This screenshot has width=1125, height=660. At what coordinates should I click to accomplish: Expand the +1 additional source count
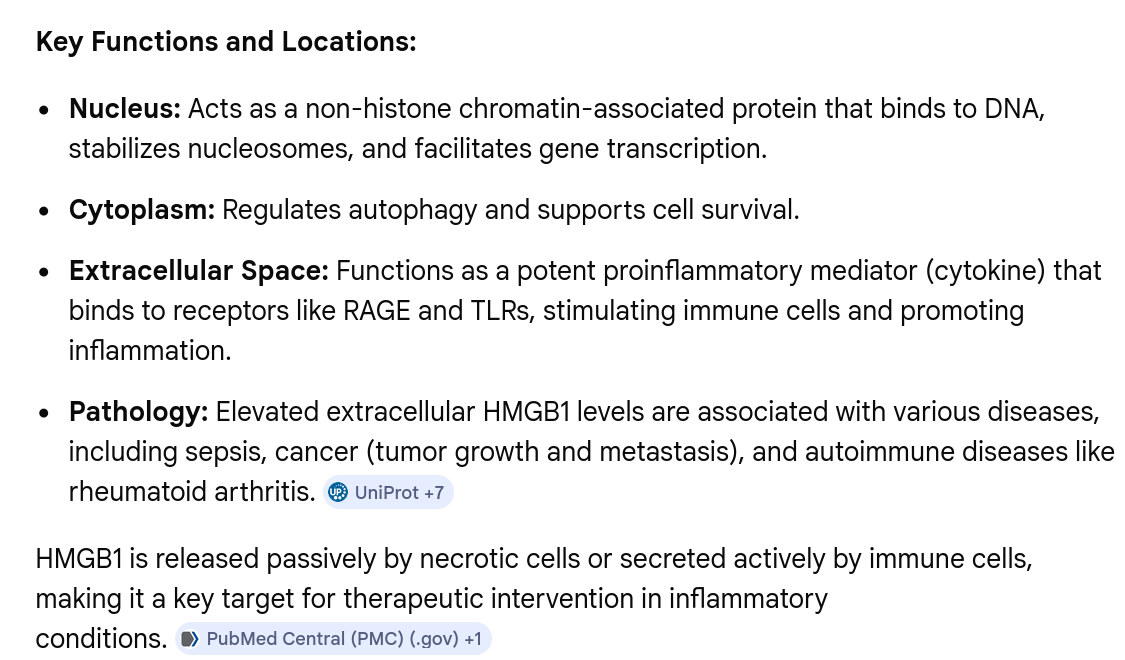point(473,639)
